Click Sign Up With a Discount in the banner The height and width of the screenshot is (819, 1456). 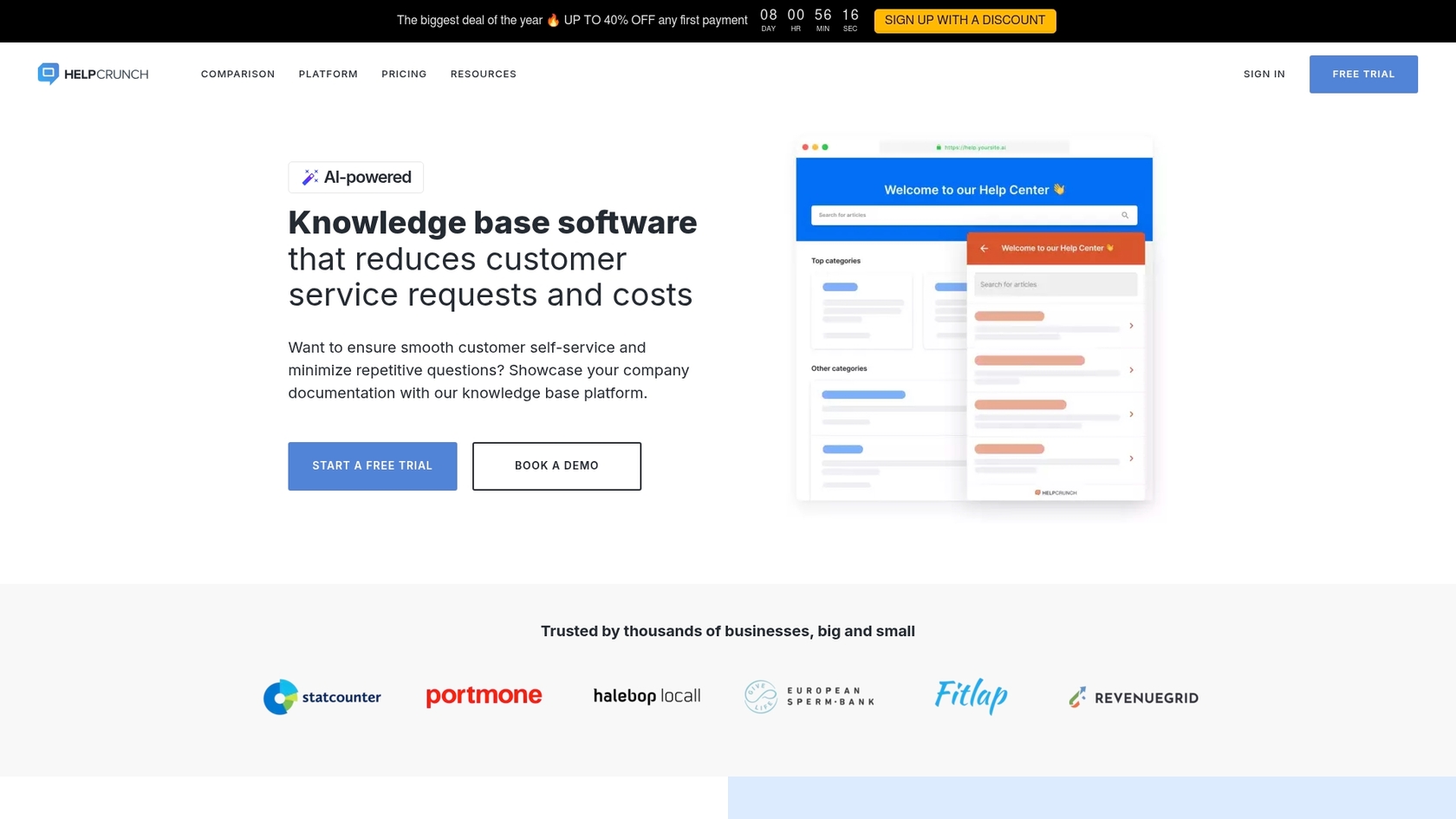(x=964, y=20)
